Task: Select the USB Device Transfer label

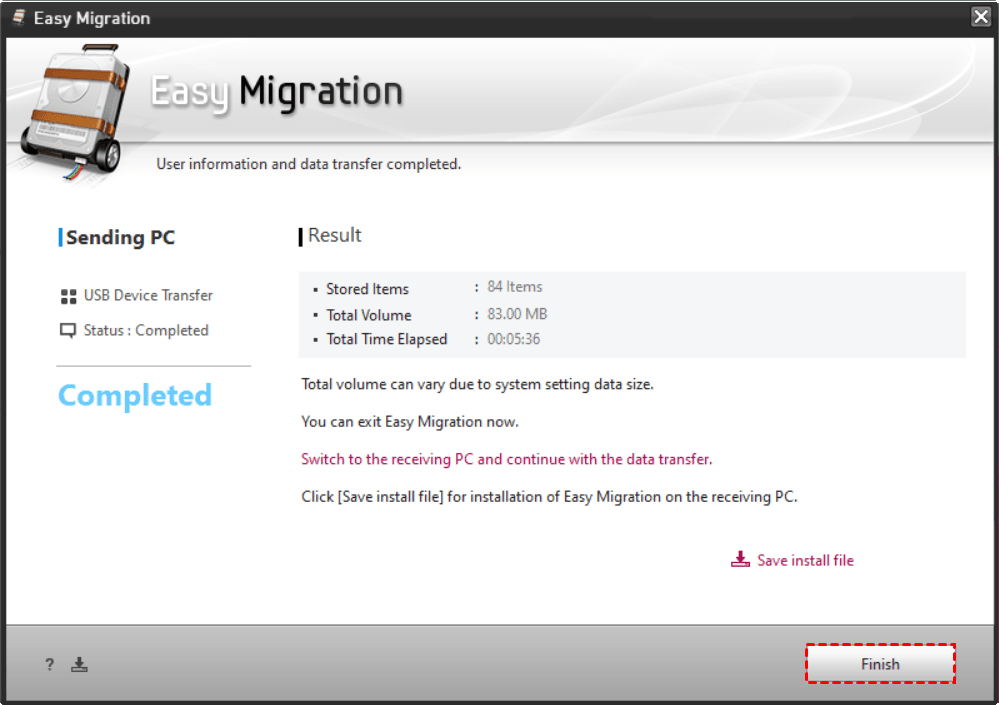Action: (148, 295)
